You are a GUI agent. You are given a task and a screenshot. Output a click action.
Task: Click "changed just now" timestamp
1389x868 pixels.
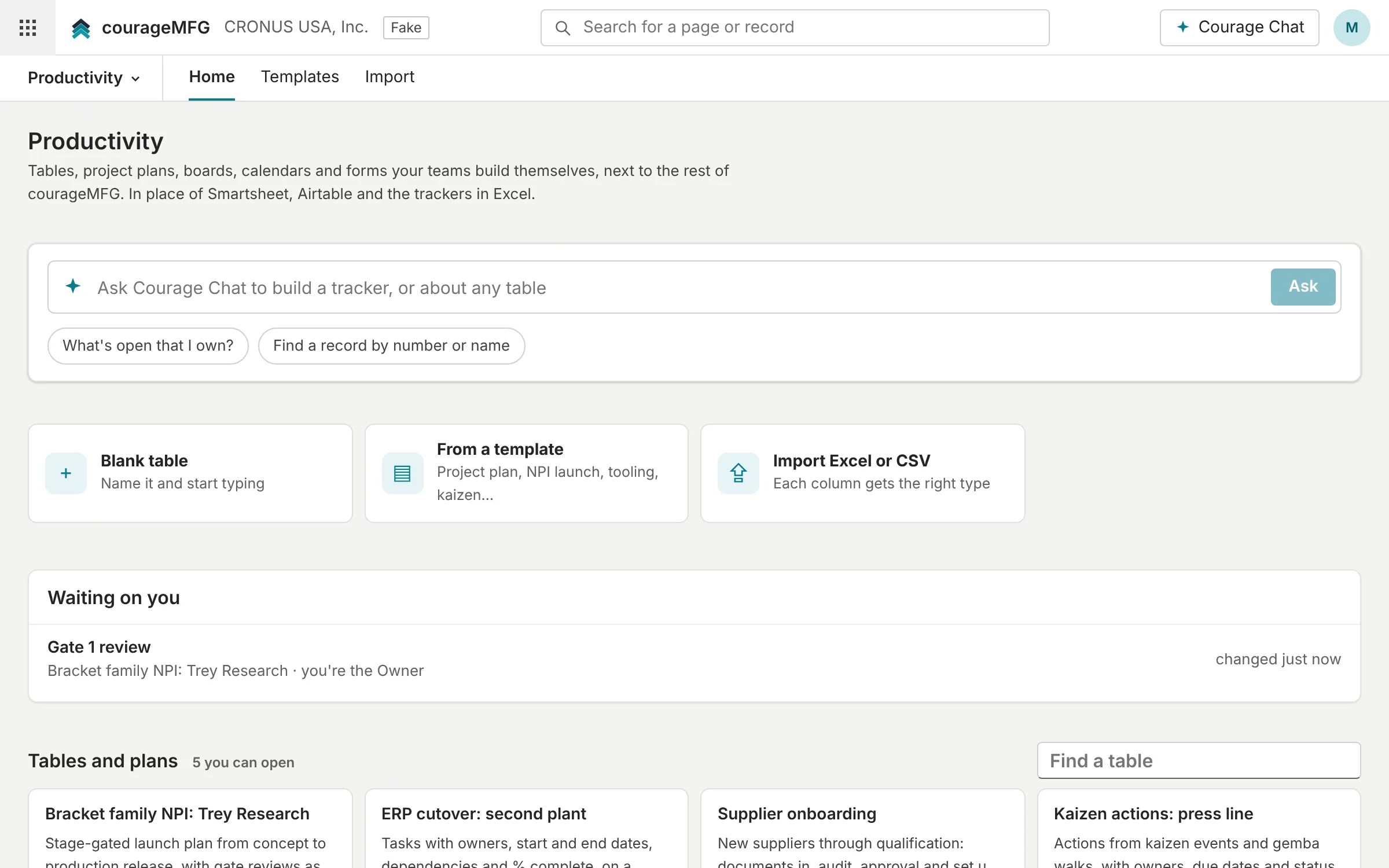click(x=1278, y=659)
